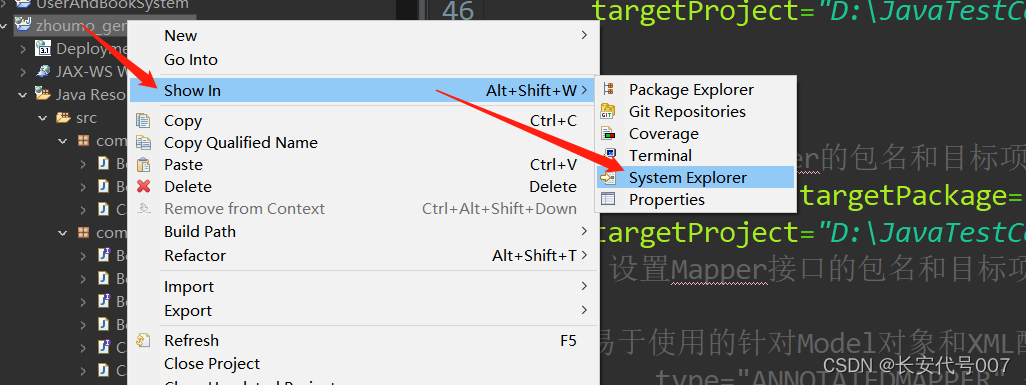1026x385 pixels.
Task: Collapse the src folder in tree
Action: (x=43, y=119)
